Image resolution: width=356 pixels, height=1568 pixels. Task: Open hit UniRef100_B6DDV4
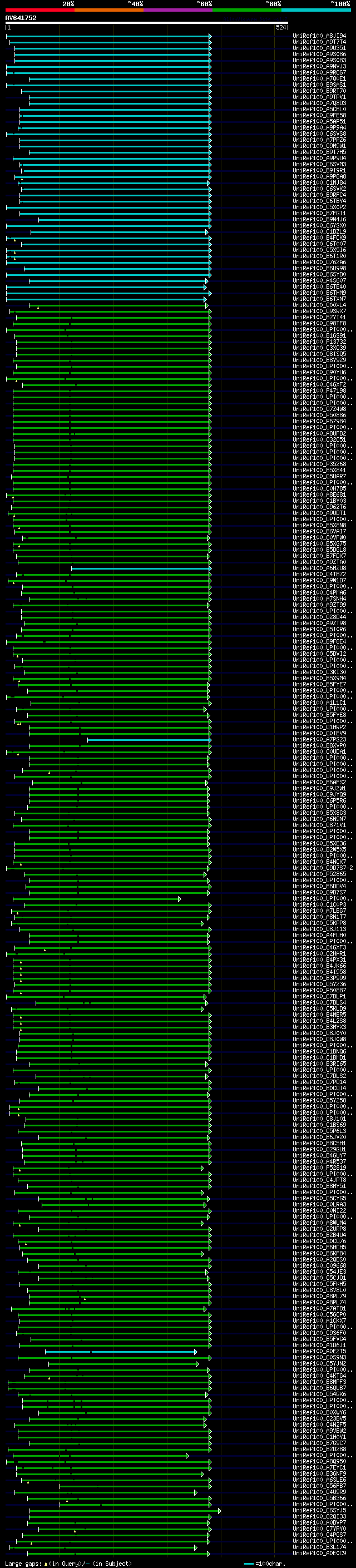tap(319, 886)
